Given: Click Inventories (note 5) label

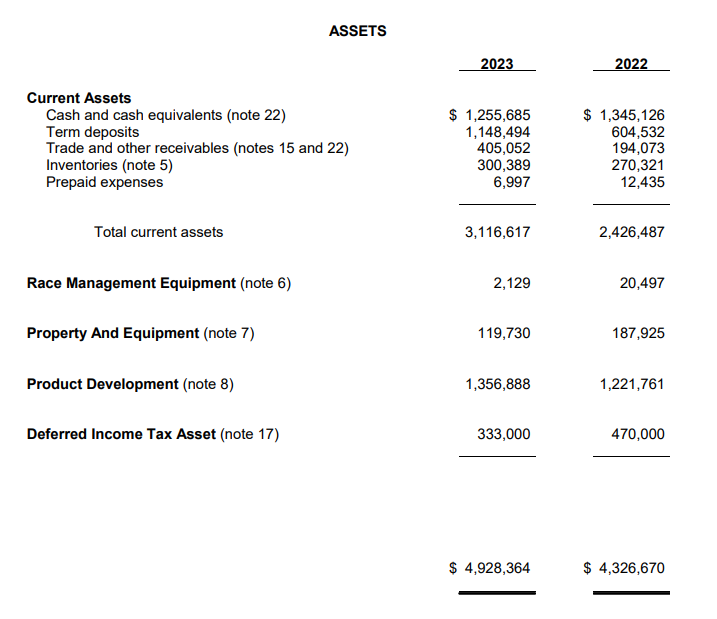Looking at the screenshot, I should [x=110, y=165].
